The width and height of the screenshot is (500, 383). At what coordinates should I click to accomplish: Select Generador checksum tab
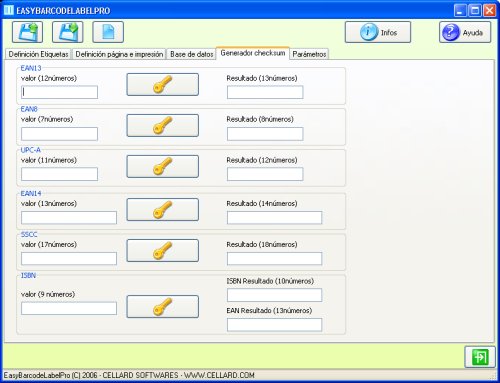click(253, 53)
